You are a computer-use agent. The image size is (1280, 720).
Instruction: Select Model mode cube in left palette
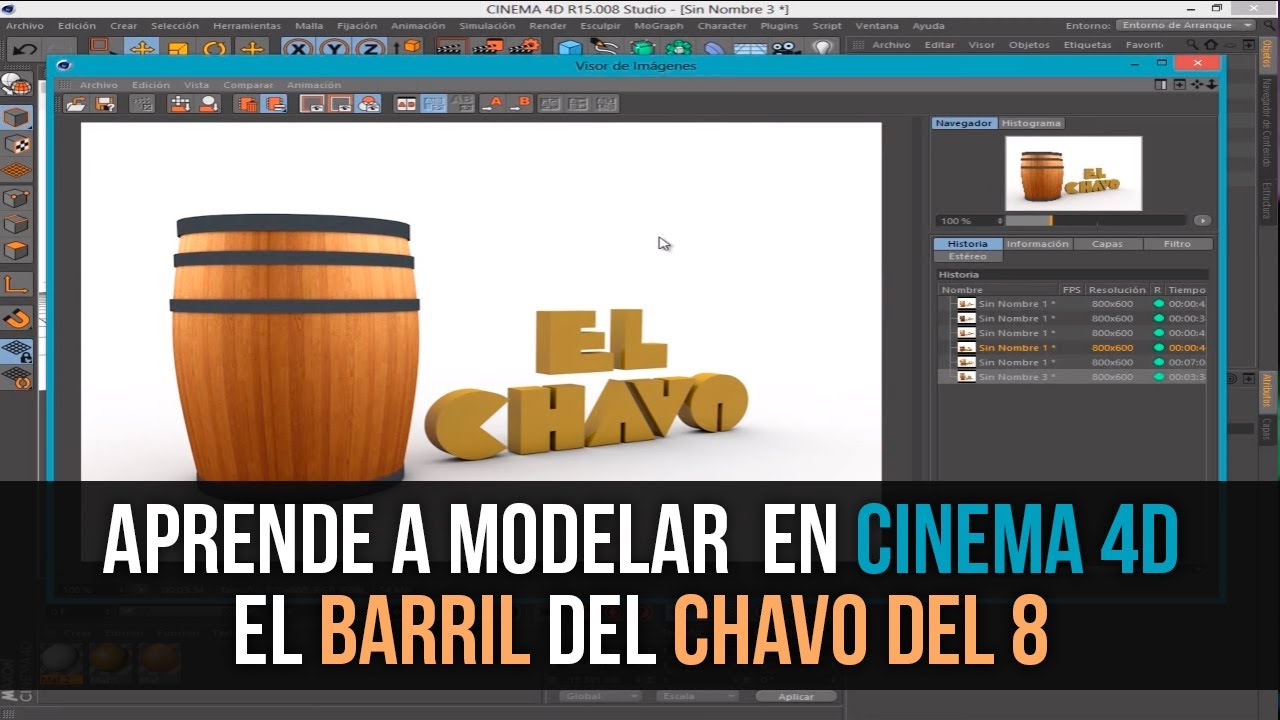click(x=16, y=117)
